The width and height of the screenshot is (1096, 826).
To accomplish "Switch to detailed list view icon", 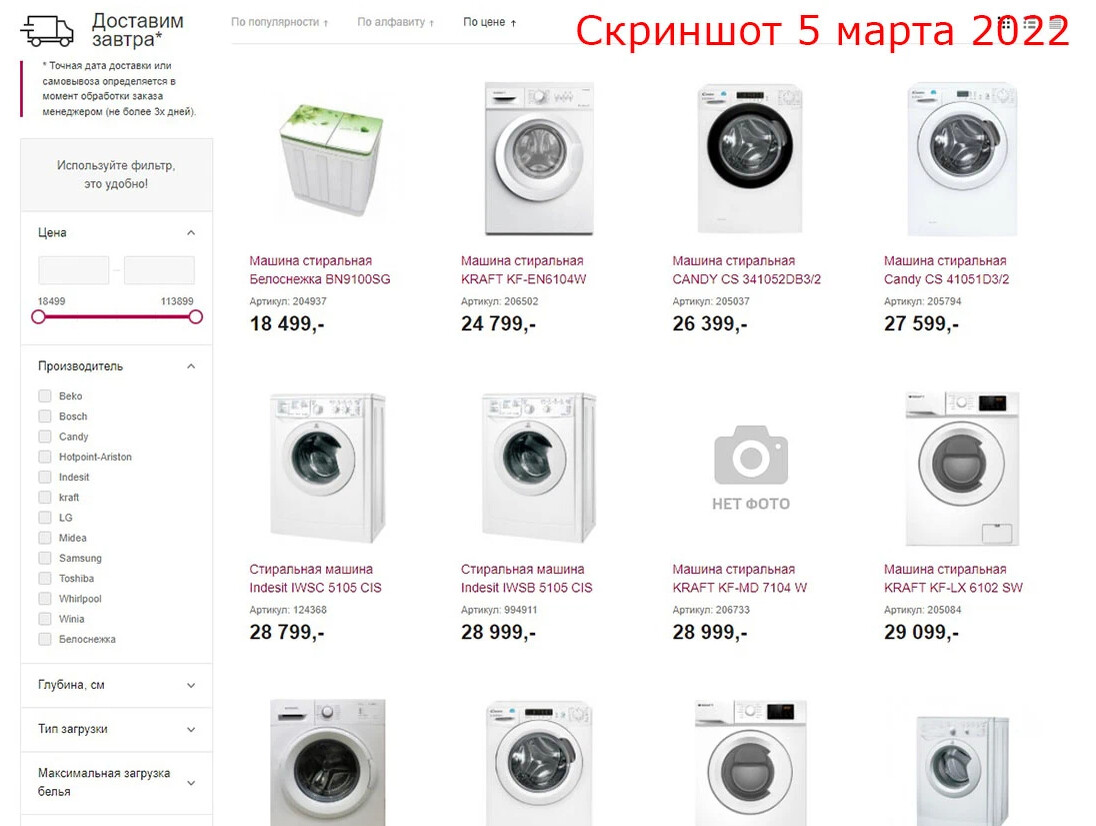I will [x=1030, y=24].
